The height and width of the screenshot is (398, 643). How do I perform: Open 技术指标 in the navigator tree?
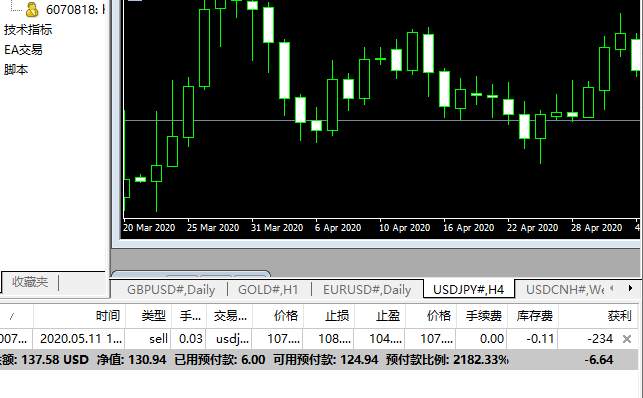[28, 30]
